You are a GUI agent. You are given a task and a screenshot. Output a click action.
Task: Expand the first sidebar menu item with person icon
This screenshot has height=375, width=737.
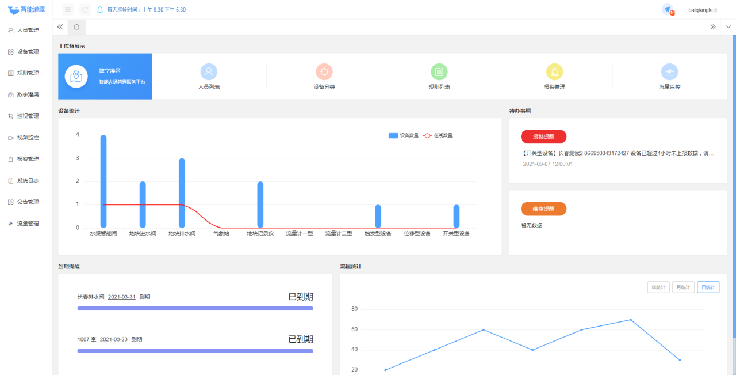tap(26, 30)
